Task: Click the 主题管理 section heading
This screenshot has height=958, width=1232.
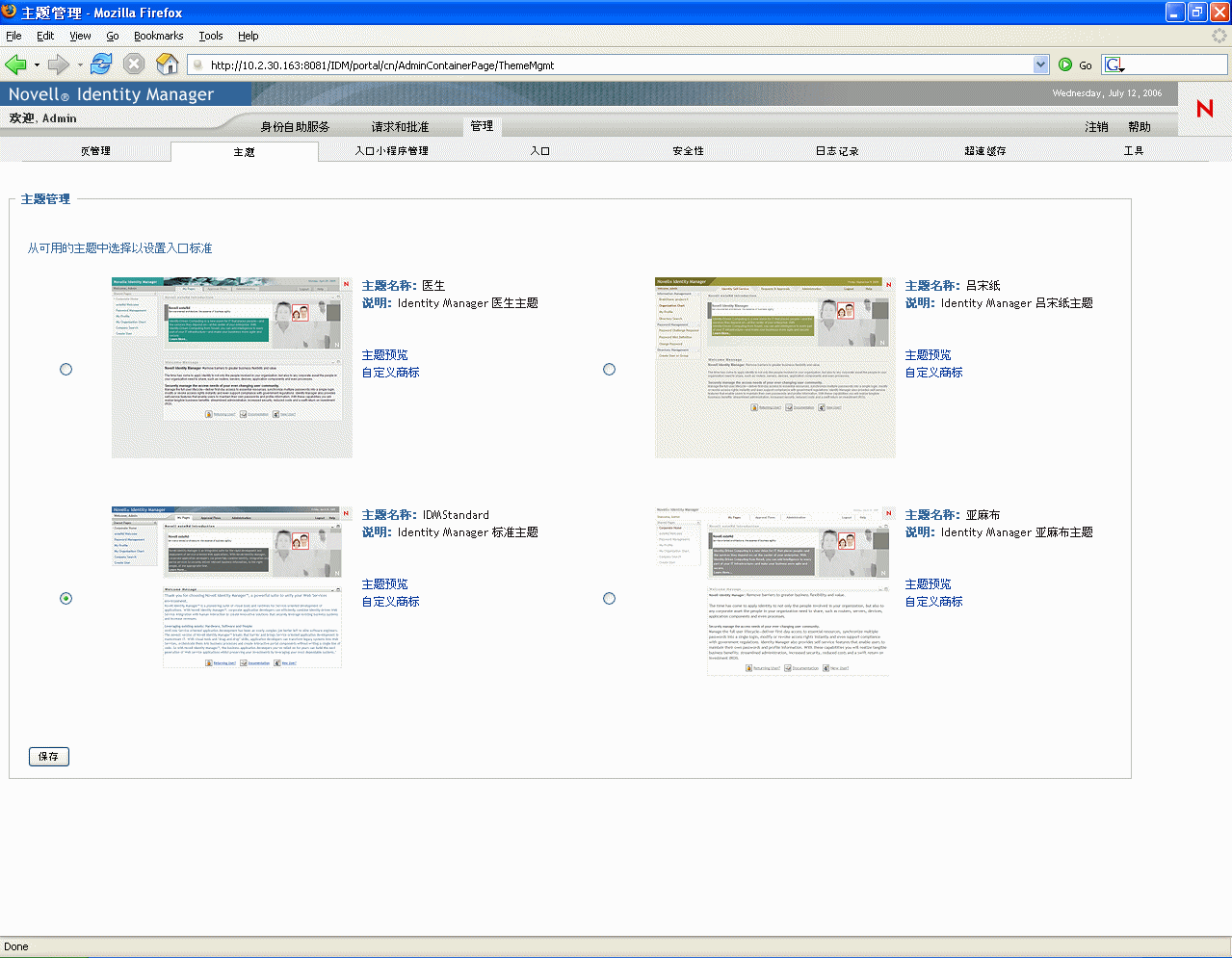Action: (46, 199)
